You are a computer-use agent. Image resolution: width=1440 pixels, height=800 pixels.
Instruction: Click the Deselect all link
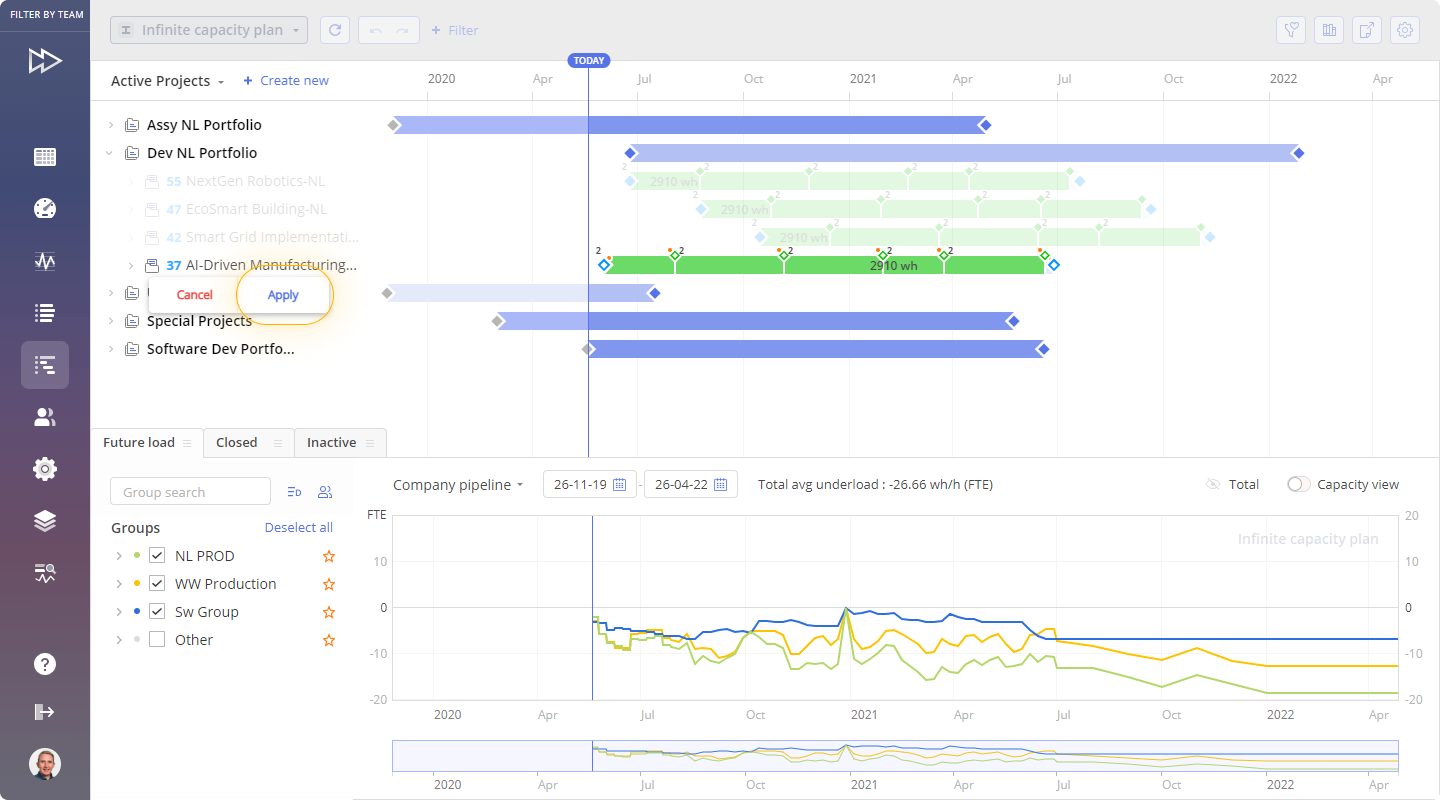pos(298,528)
